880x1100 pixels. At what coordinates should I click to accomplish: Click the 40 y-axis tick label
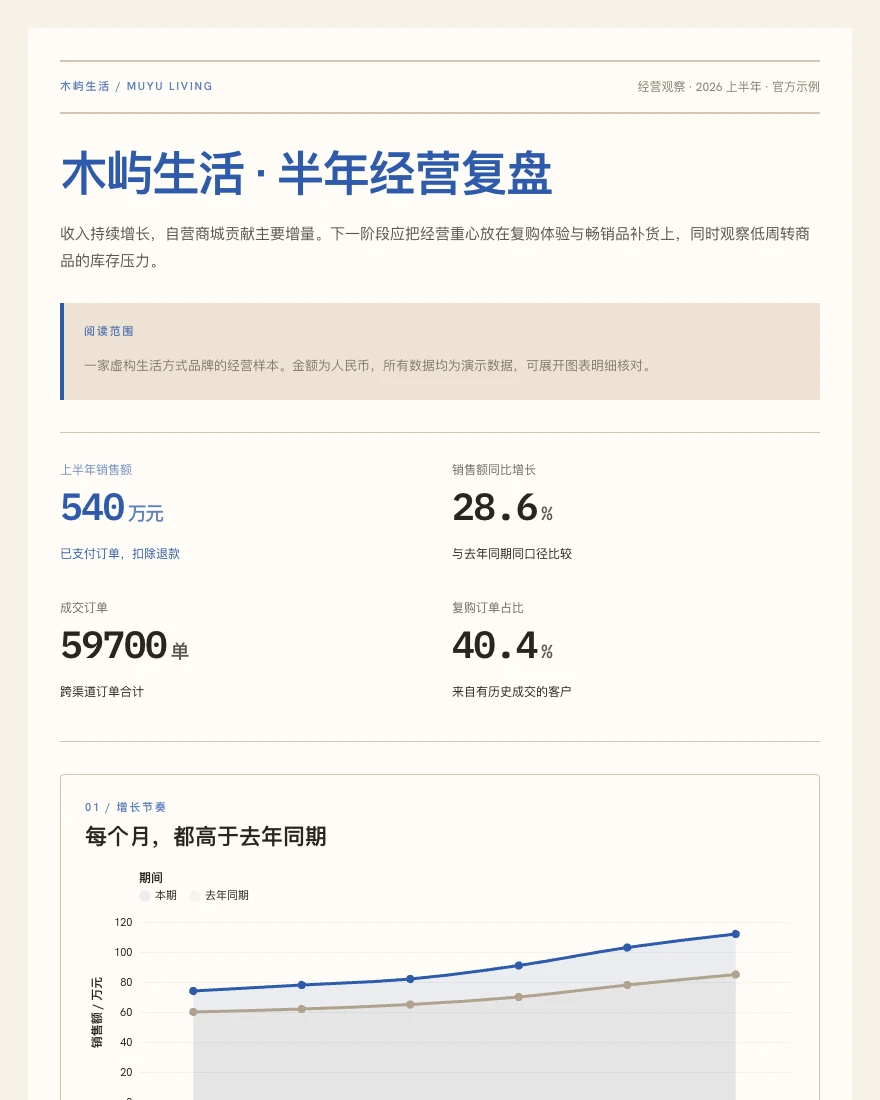tap(126, 1042)
